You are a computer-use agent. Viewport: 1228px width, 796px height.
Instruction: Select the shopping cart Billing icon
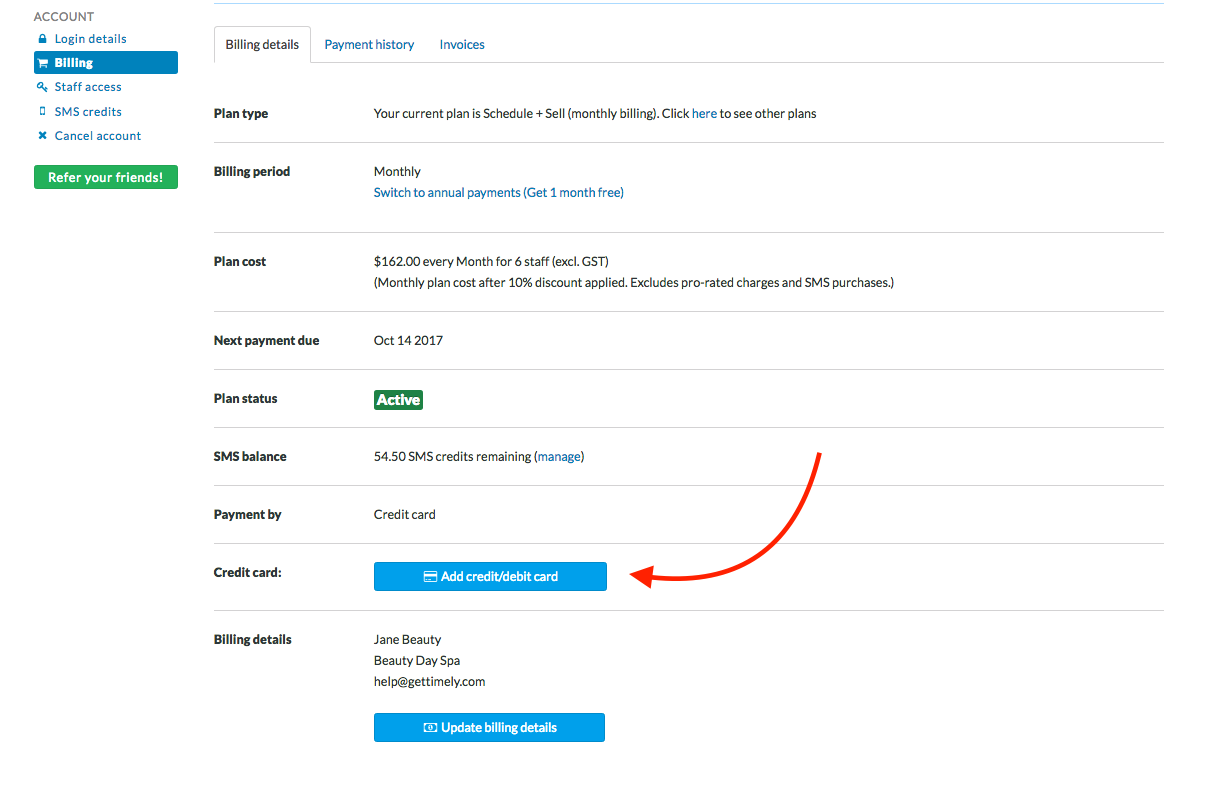point(44,62)
